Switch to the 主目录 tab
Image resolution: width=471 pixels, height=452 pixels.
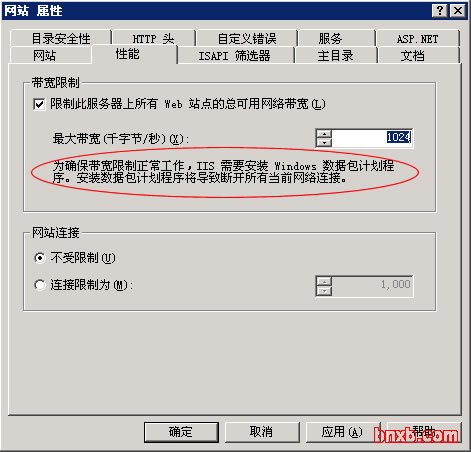coord(336,55)
